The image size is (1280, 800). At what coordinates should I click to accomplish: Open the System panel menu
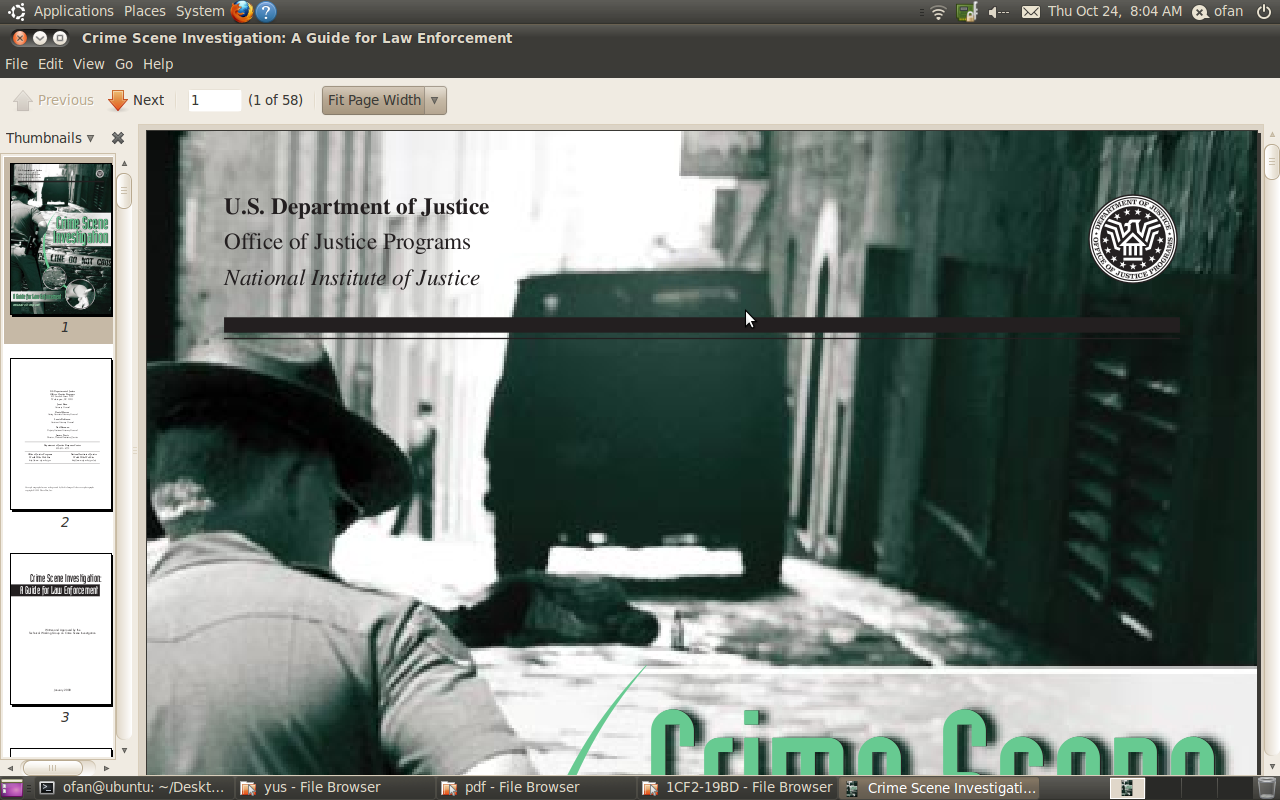tap(200, 12)
